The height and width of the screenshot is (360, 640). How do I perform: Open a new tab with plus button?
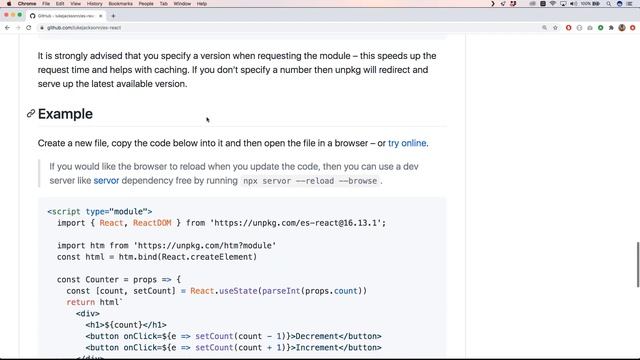[x=113, y=16]
